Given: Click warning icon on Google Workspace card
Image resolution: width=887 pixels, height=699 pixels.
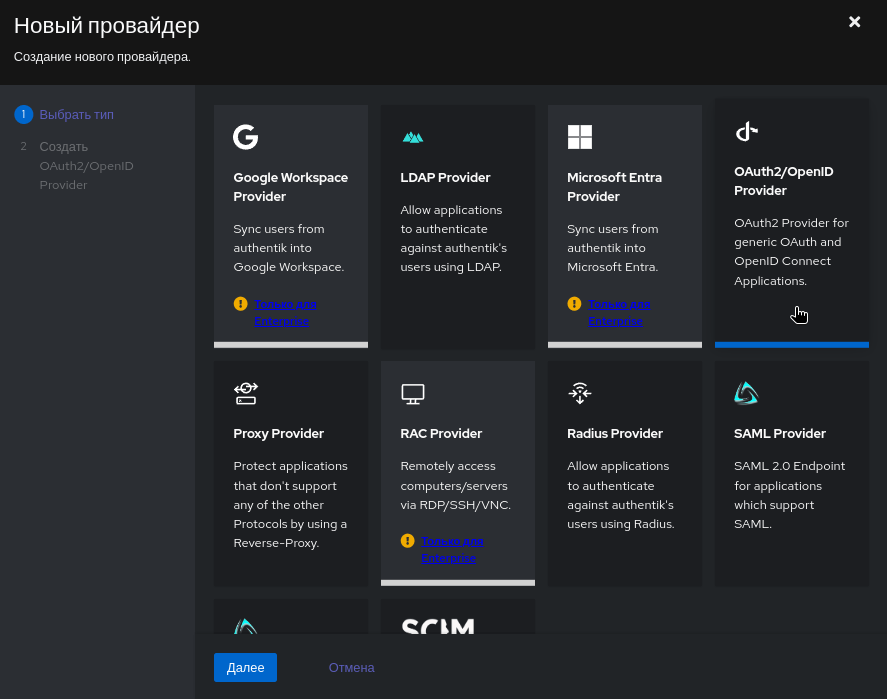Looking at the screenshot, I should pos(240,304).
